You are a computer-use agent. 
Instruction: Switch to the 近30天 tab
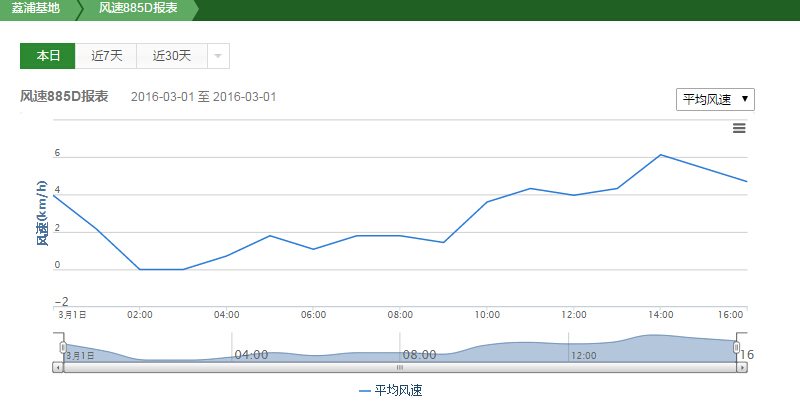(x=171, y=56)
